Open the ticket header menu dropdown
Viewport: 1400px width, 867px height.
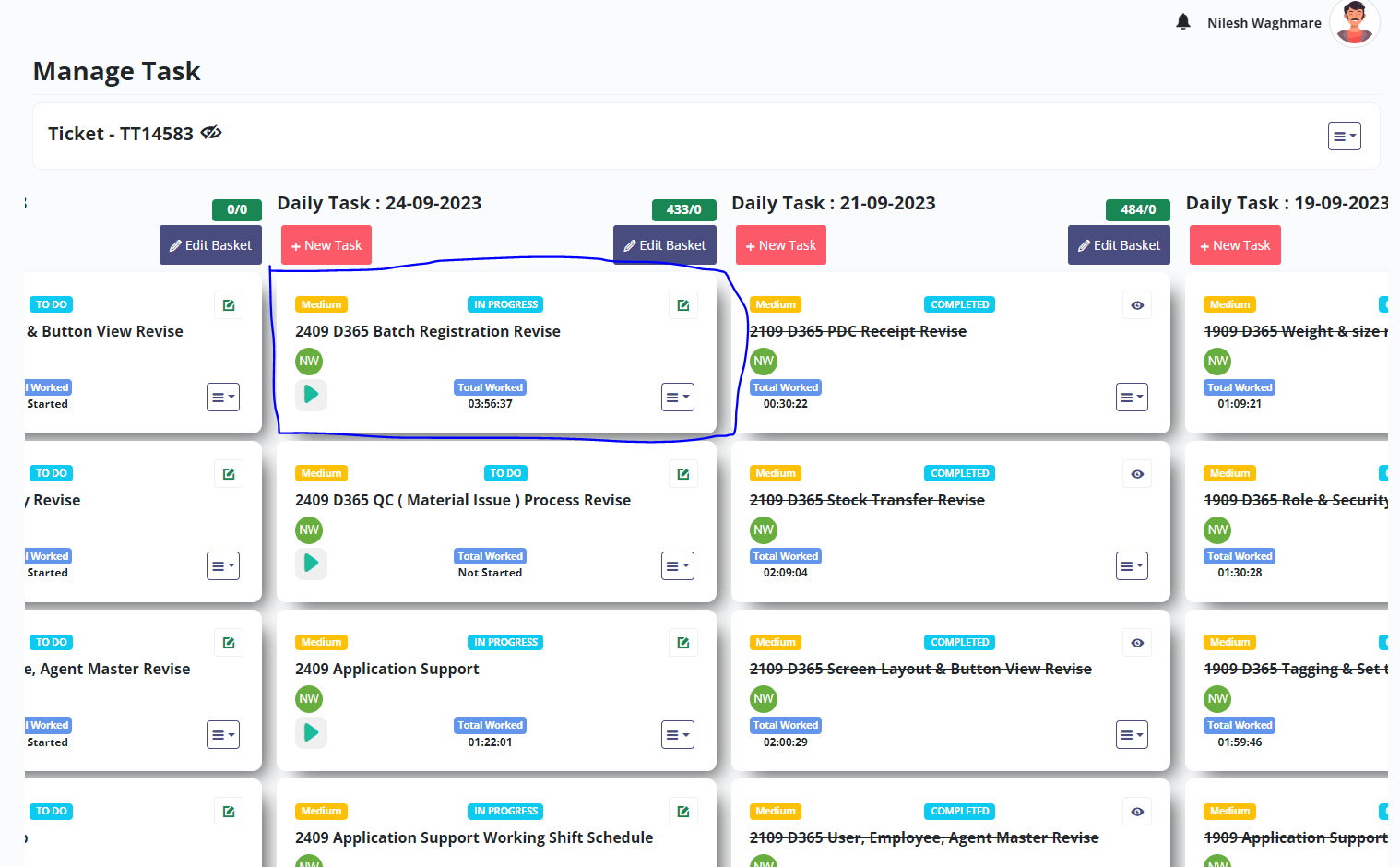point(1345,136)
